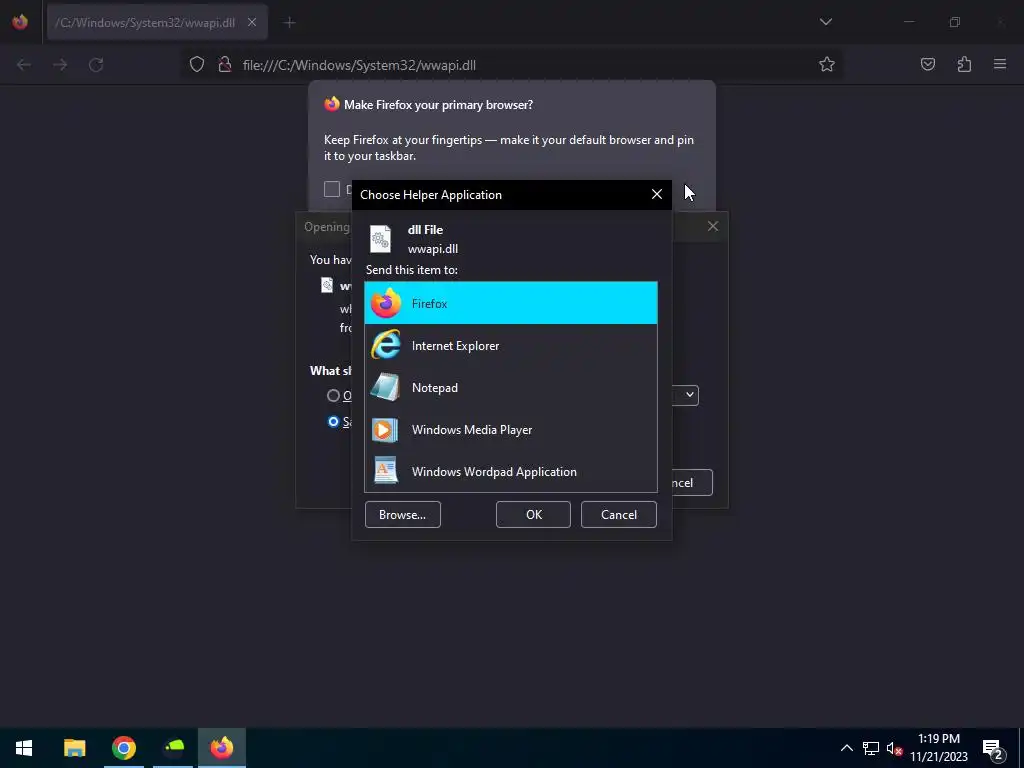Tick the checkbox in the primary browser prompt
Viewport: 1024px width, 768px height.
tap(332, 189)
